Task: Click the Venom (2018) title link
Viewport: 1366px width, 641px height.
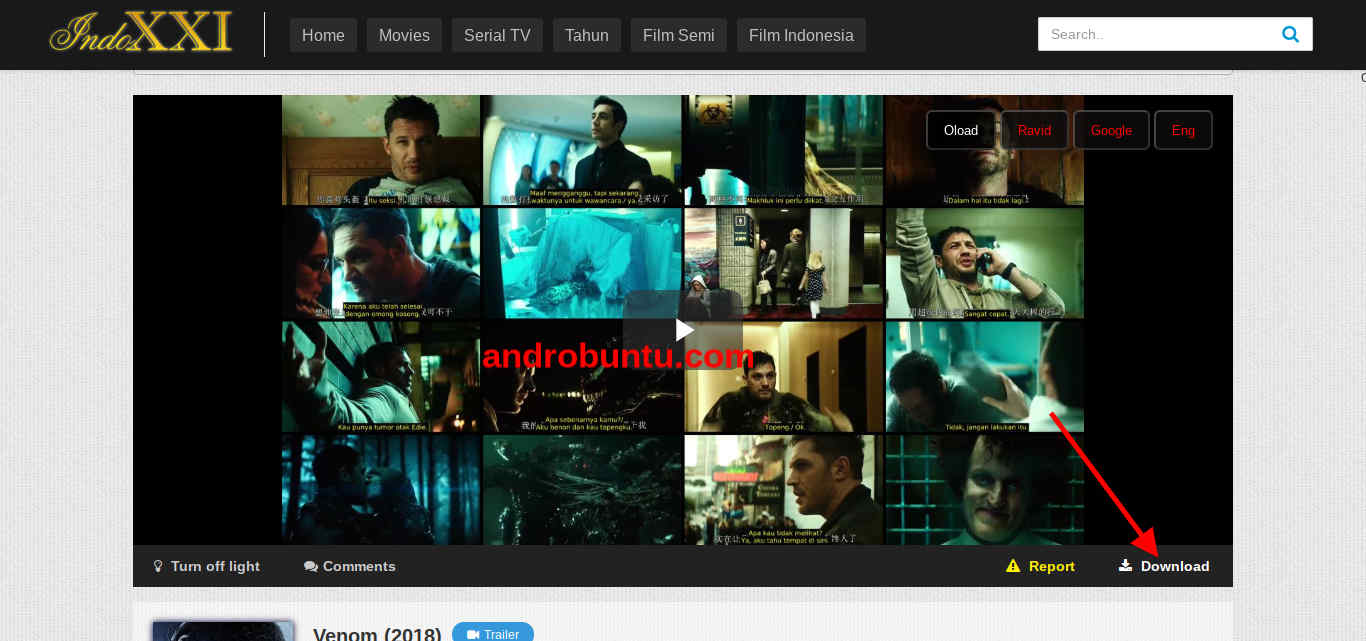Action: point(378,633)
